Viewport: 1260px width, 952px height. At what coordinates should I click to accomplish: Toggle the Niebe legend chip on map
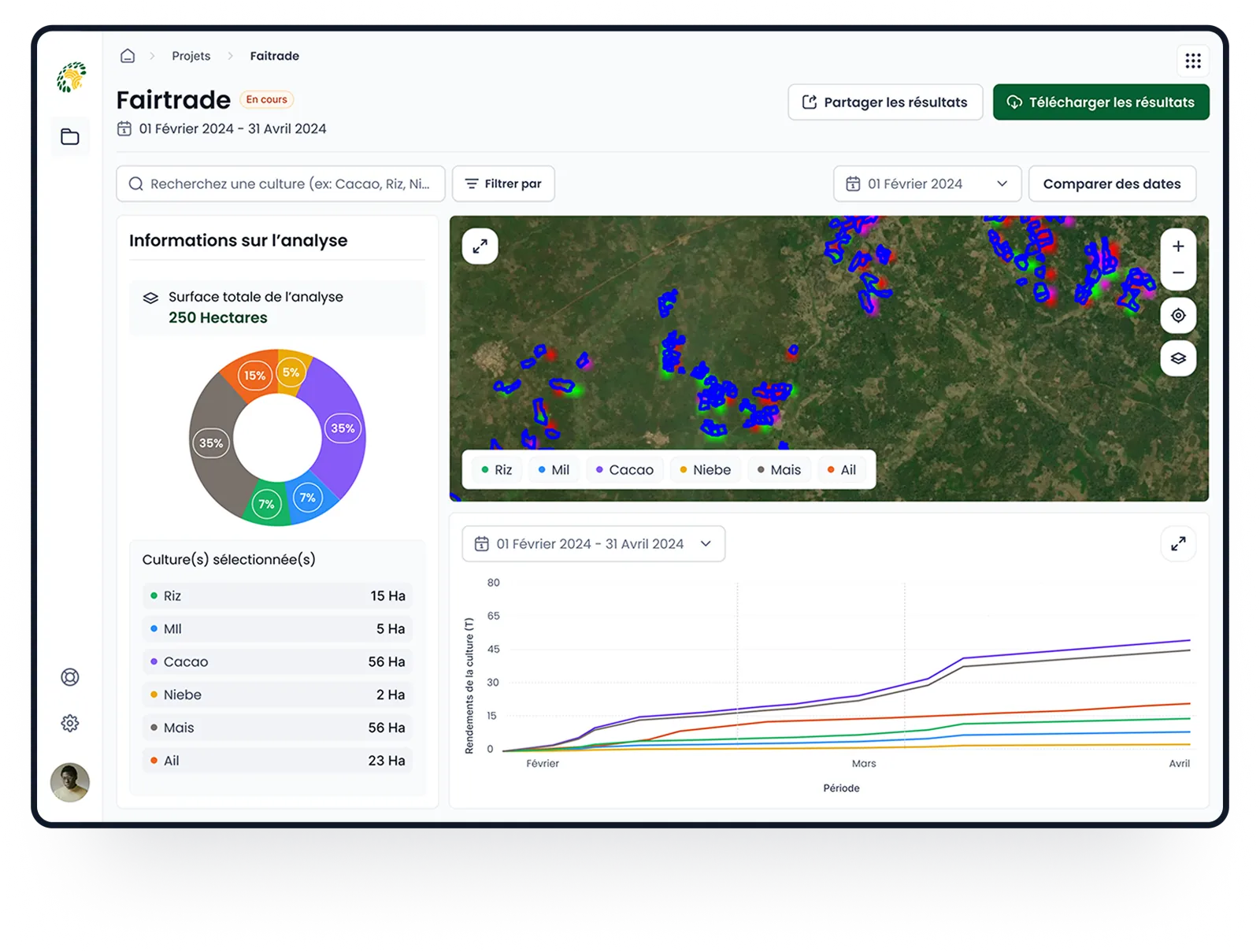click(706, 470)
